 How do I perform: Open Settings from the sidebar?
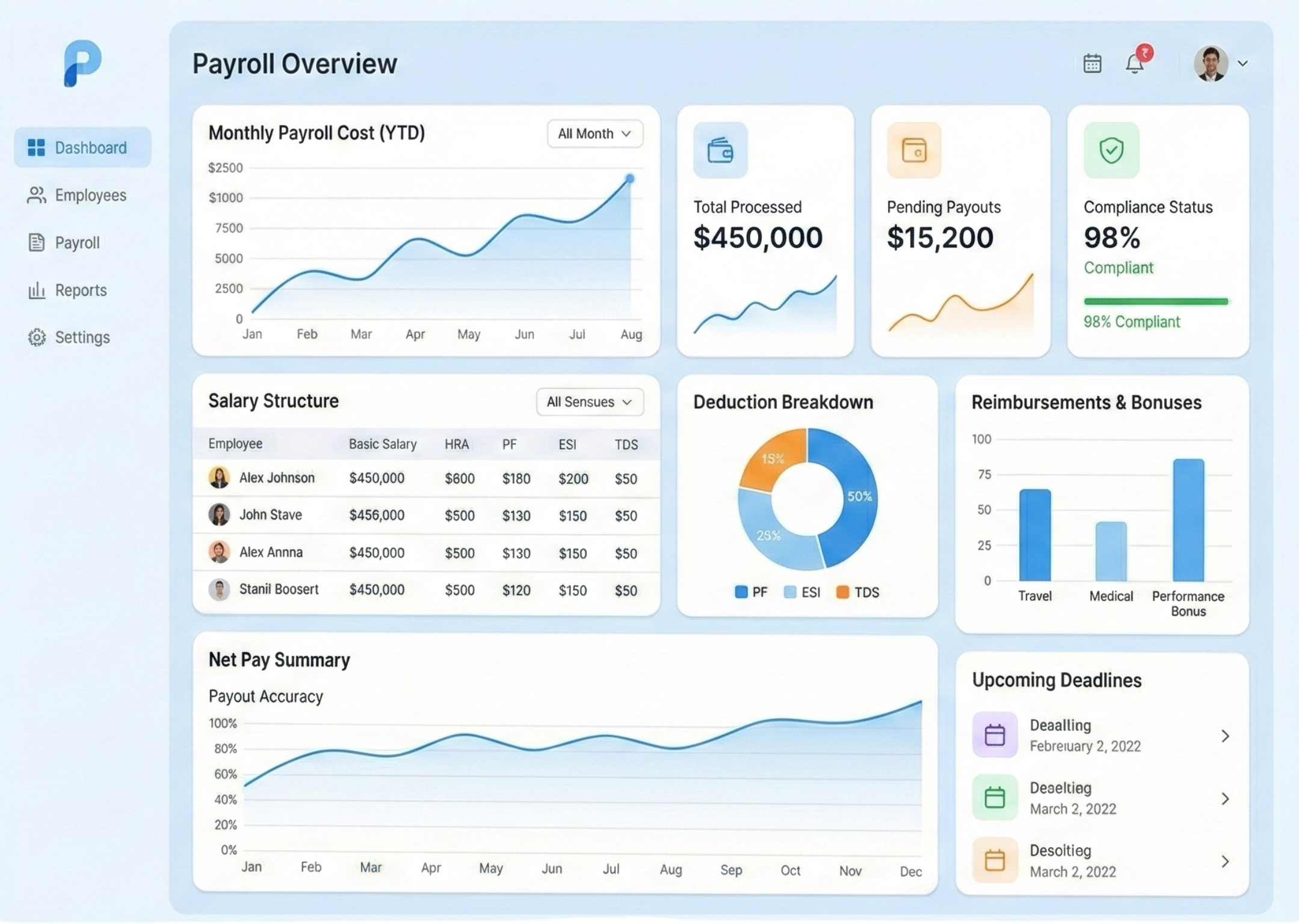tap(82, 337)
